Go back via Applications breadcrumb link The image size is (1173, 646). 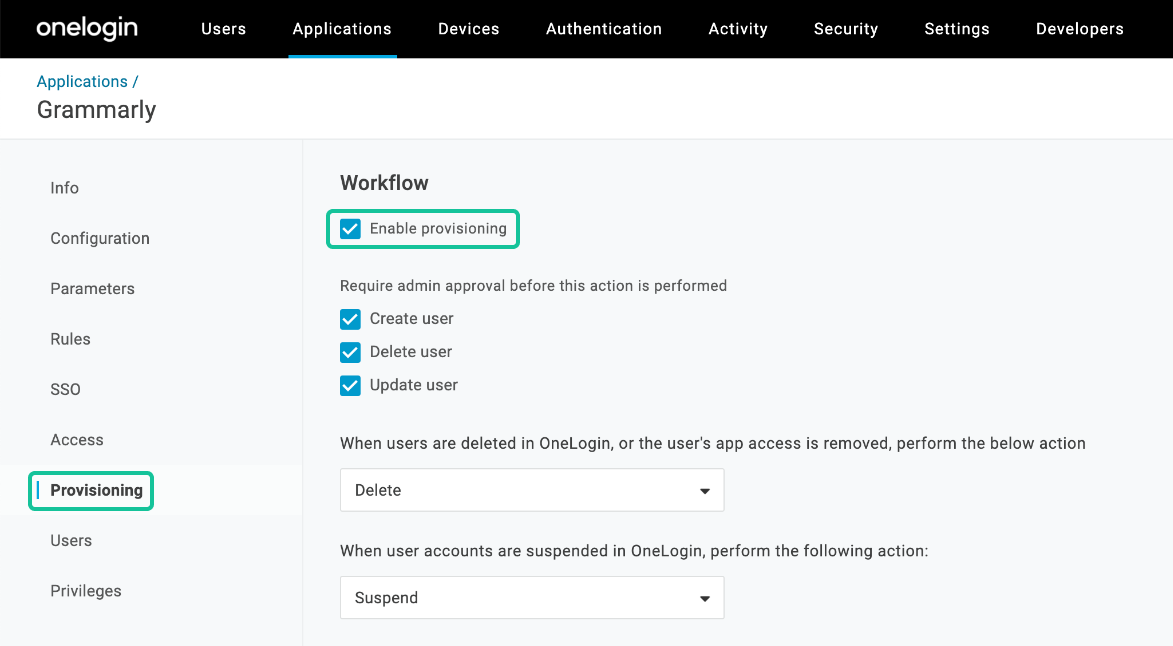tap(82, 81)
